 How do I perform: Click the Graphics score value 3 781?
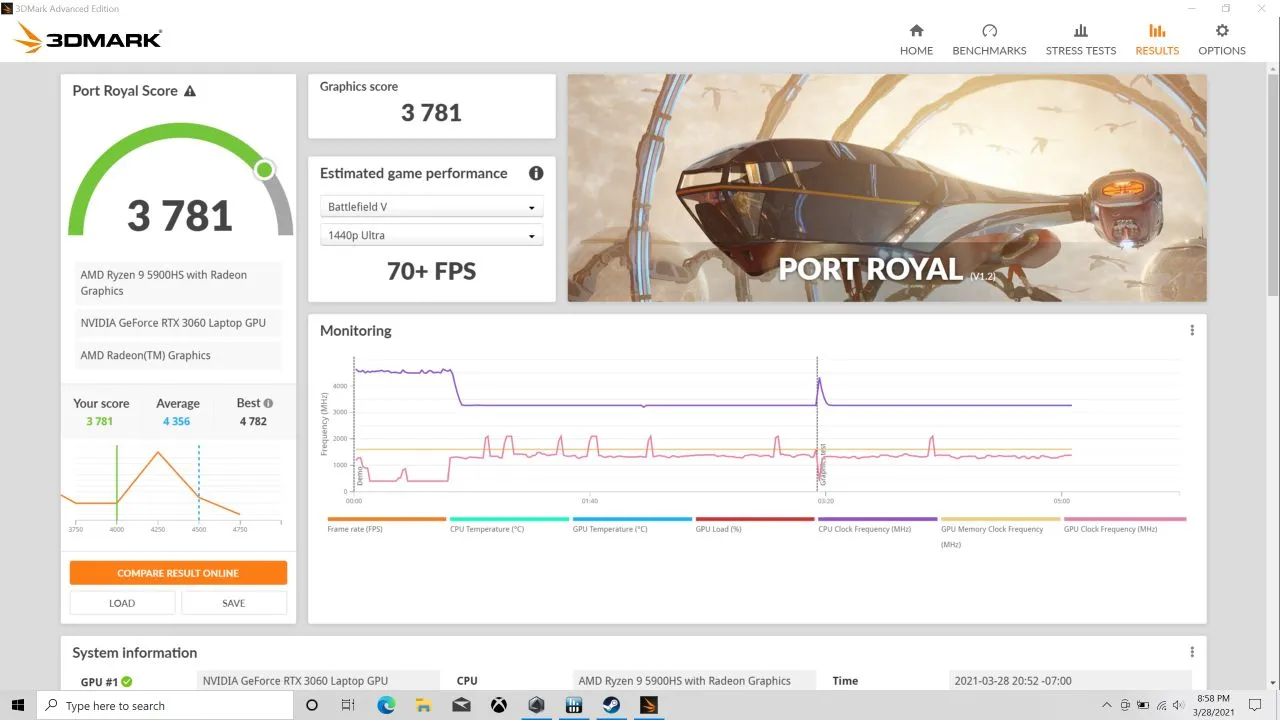(432, 113)
